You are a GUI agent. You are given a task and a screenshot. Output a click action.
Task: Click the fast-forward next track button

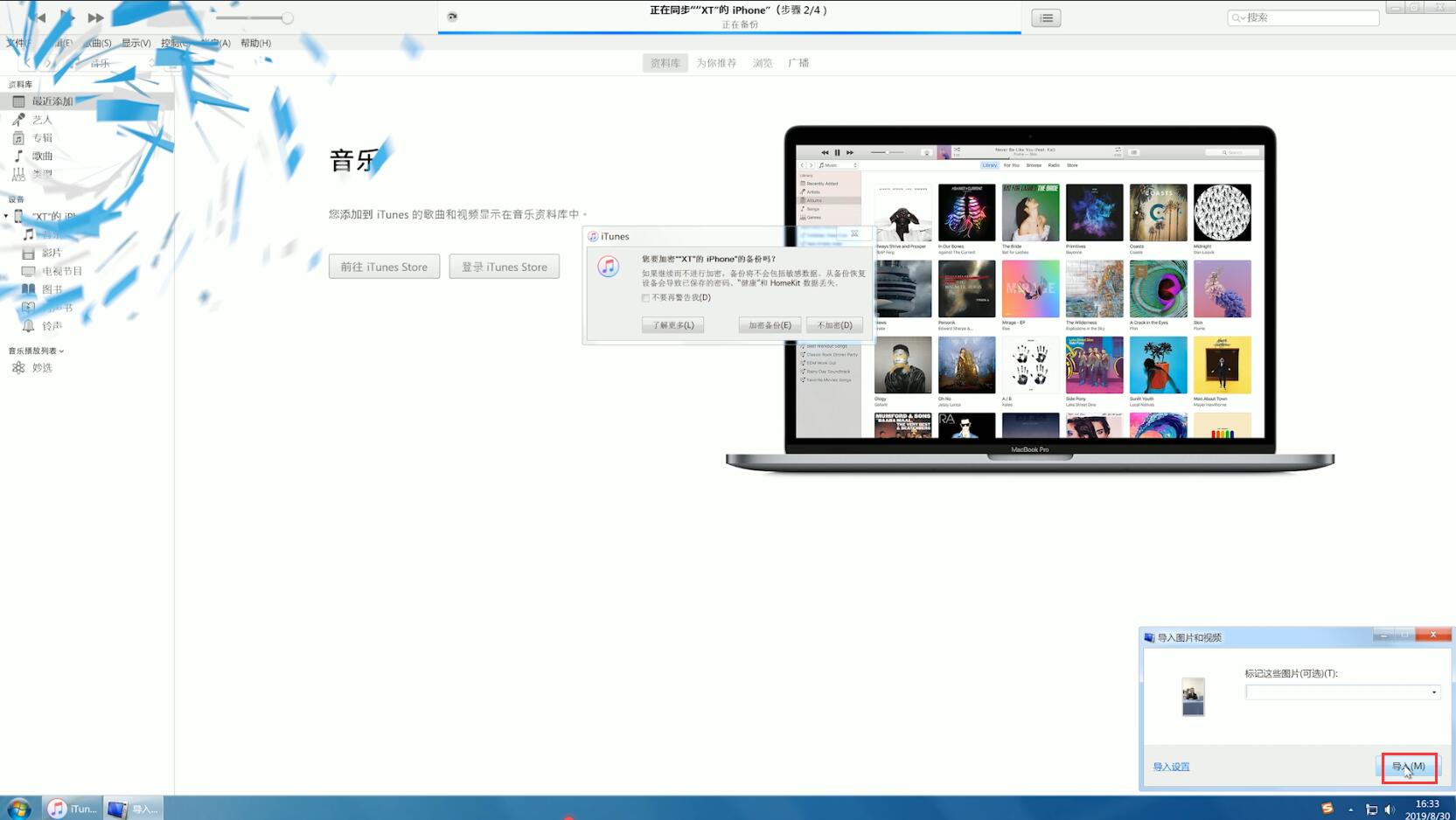click(x=95, y=17)
